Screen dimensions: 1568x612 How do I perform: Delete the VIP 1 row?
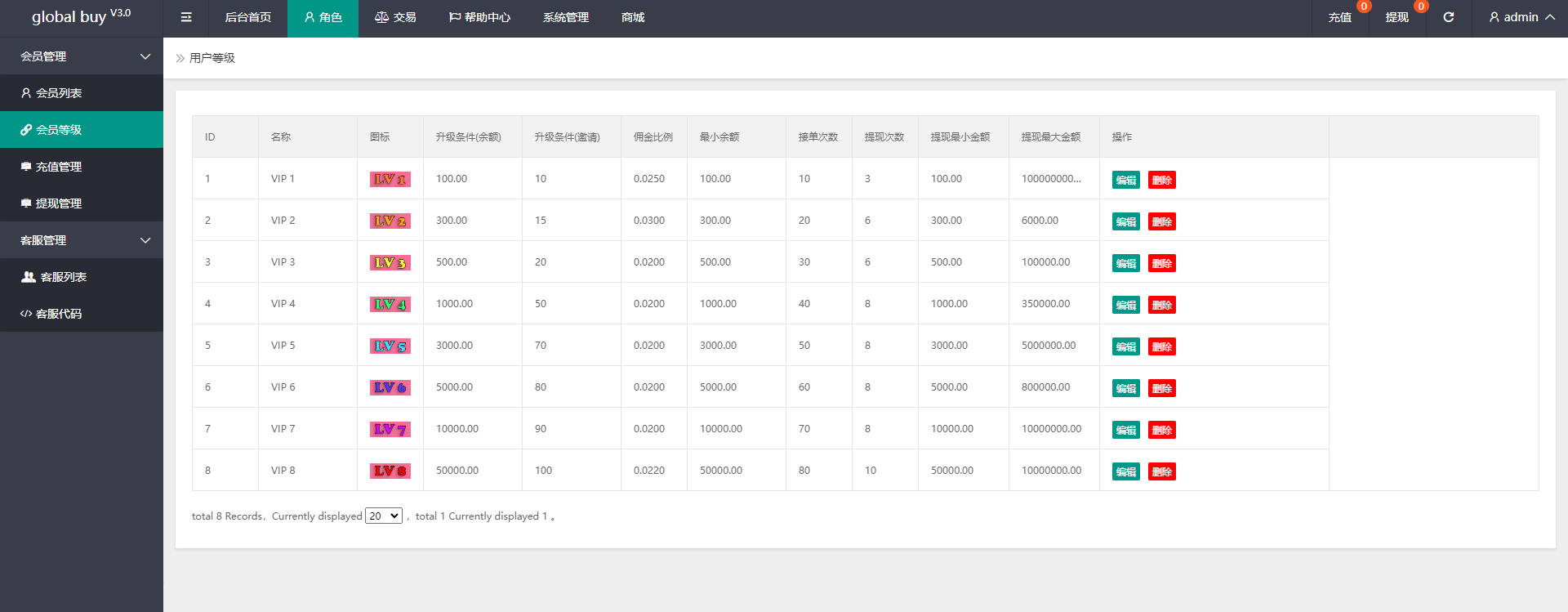tap(1162, 180)
